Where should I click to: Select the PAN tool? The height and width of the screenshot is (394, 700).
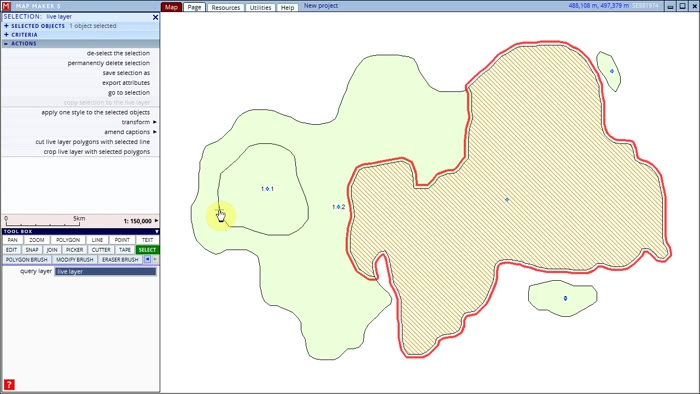point(12,240)
